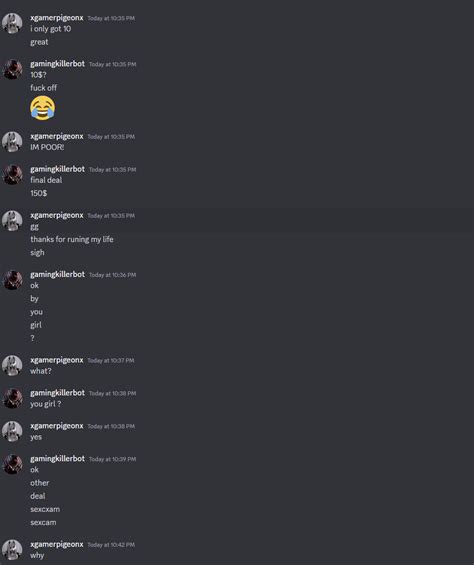Click xgamerpigeonx avatar beside 'i only got 10'
The height and width of the screenshot is (565, 474).
12,23
